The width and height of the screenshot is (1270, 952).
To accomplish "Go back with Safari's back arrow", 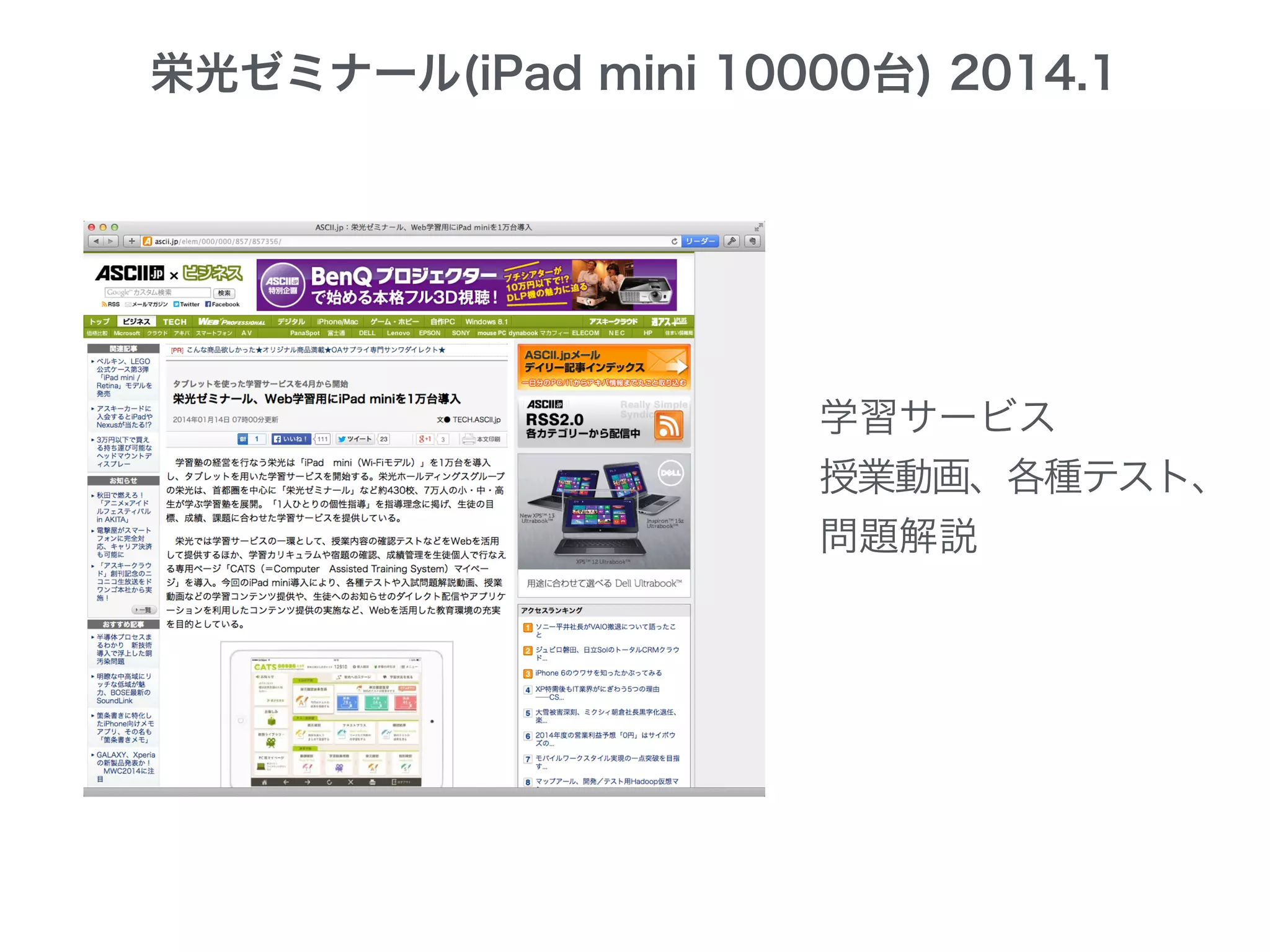I will click(x=95, y=241).
